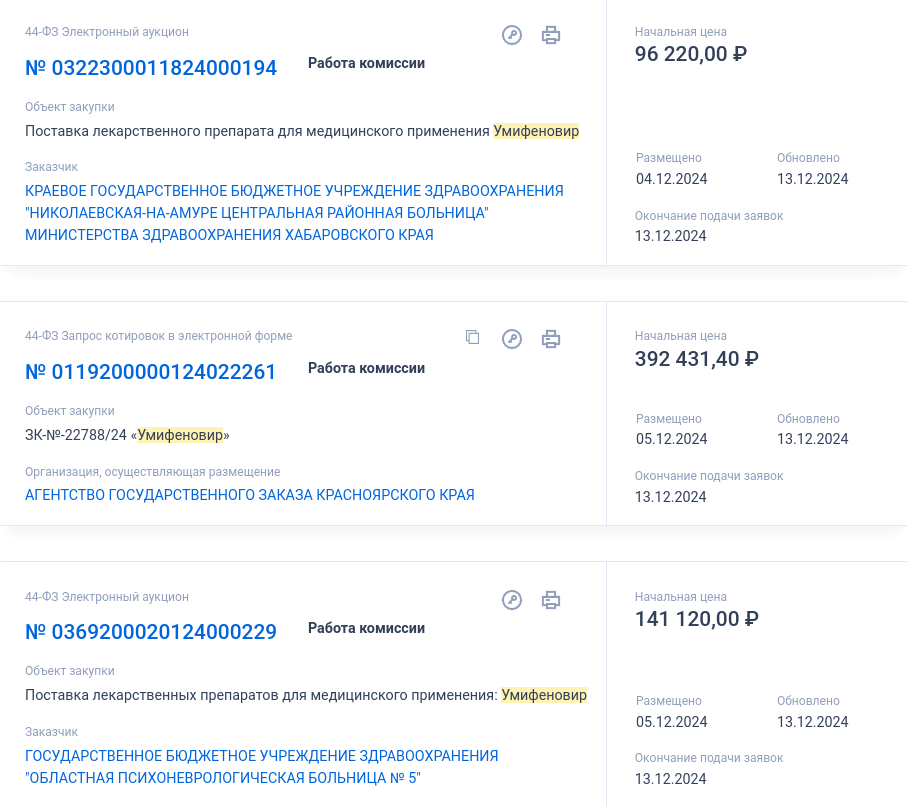Open customer Николаевская-на-Амуре центральная районная больница

click(294, 213)
